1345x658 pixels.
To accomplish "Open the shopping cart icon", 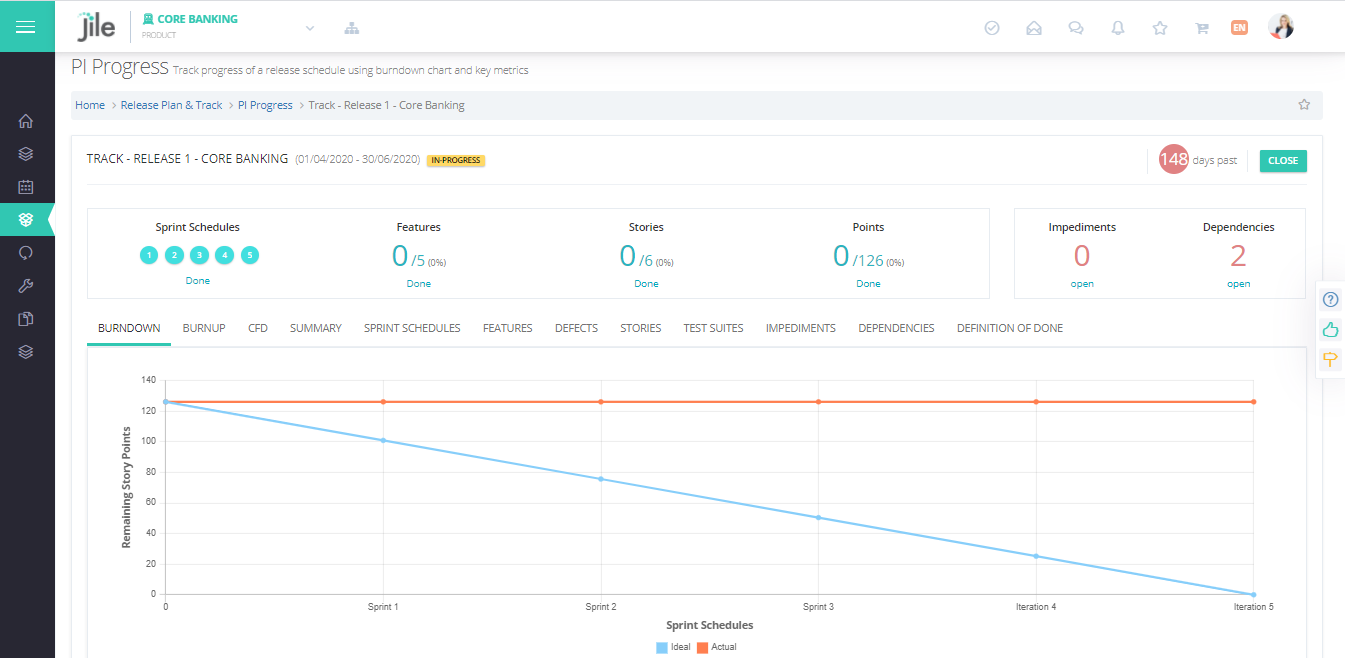I will [1202, 28].
